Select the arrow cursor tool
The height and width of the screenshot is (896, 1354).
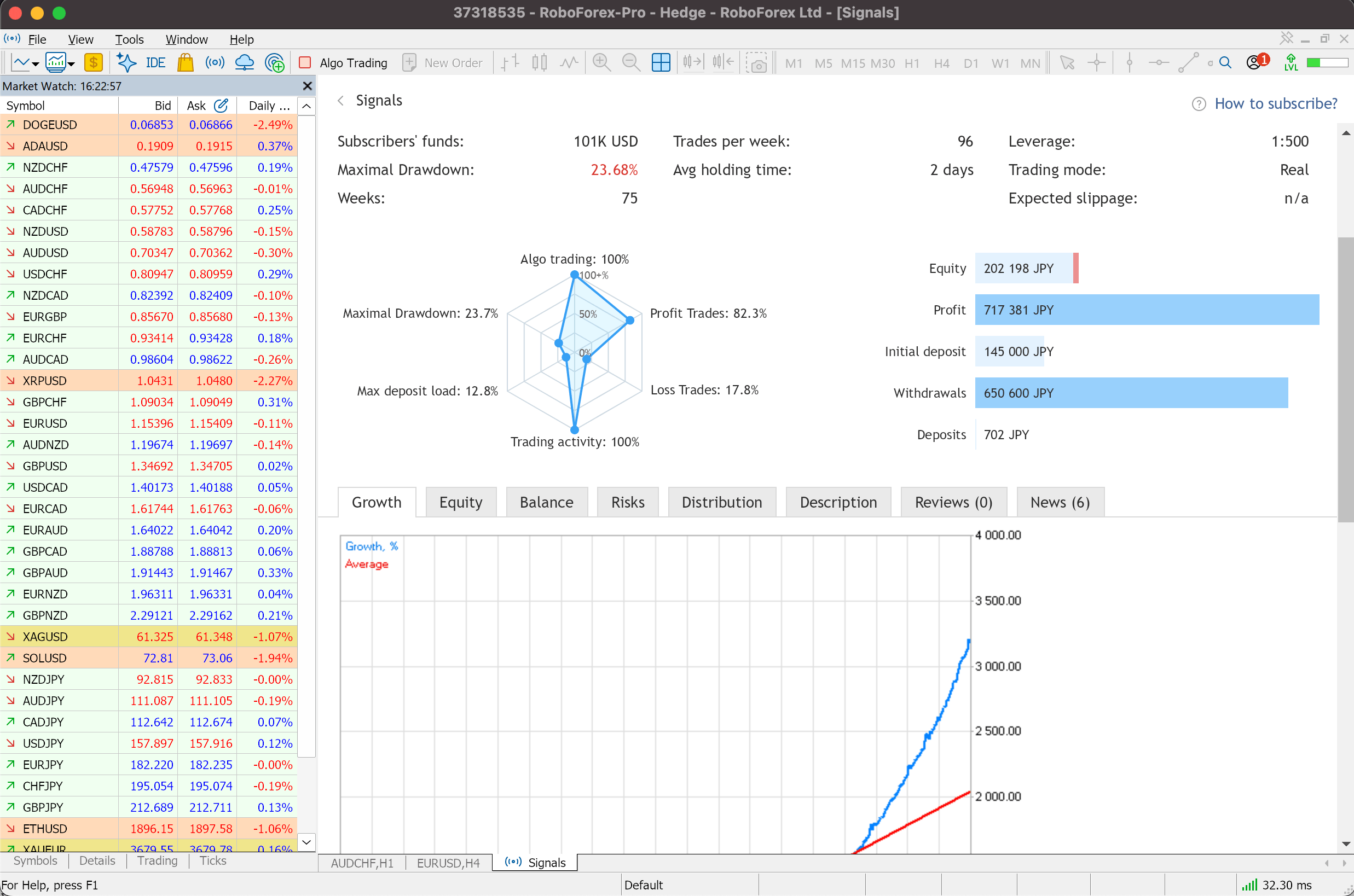[x=1067, y=62]
